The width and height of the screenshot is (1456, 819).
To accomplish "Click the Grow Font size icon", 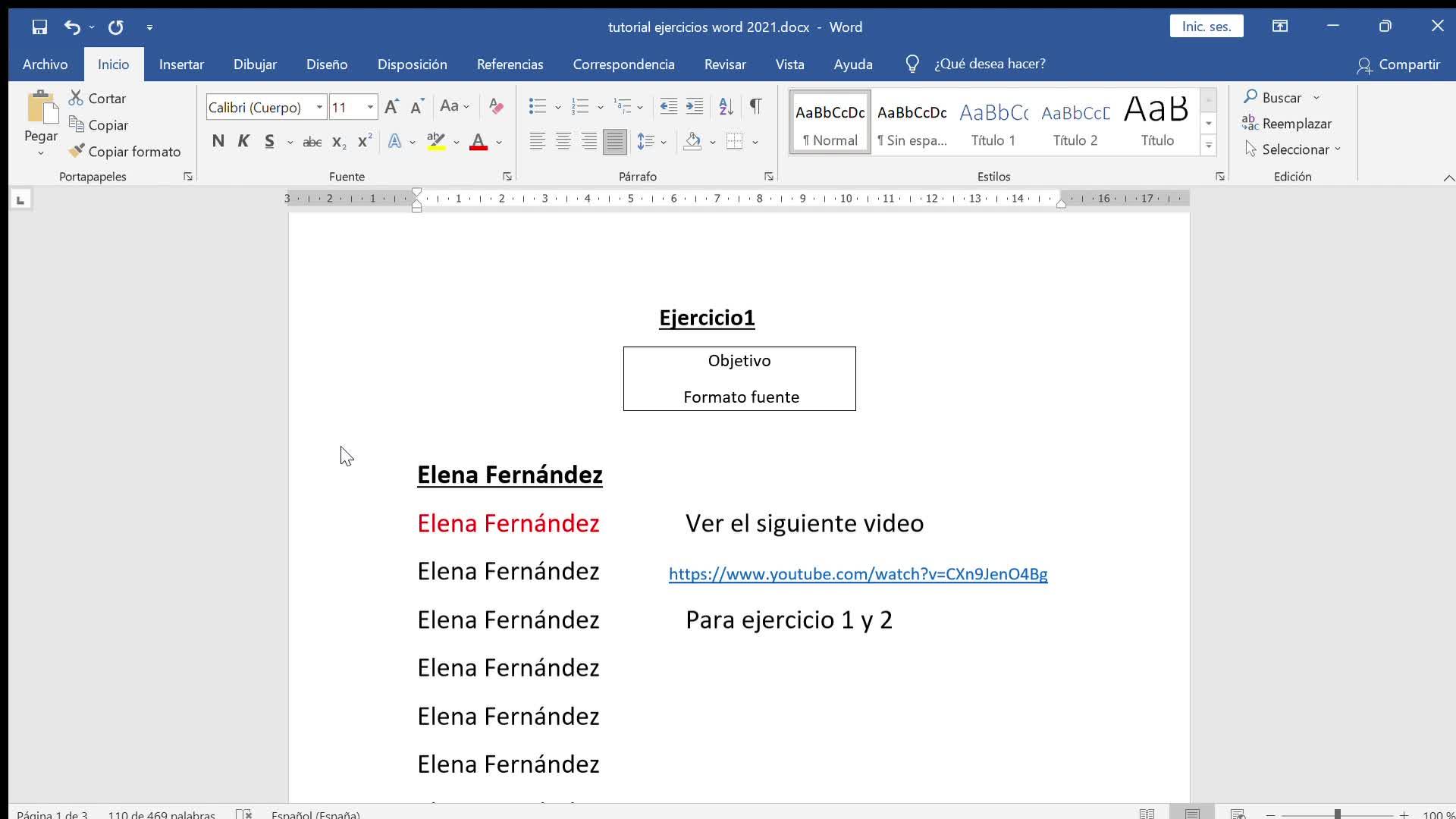I will coord(391,106).
